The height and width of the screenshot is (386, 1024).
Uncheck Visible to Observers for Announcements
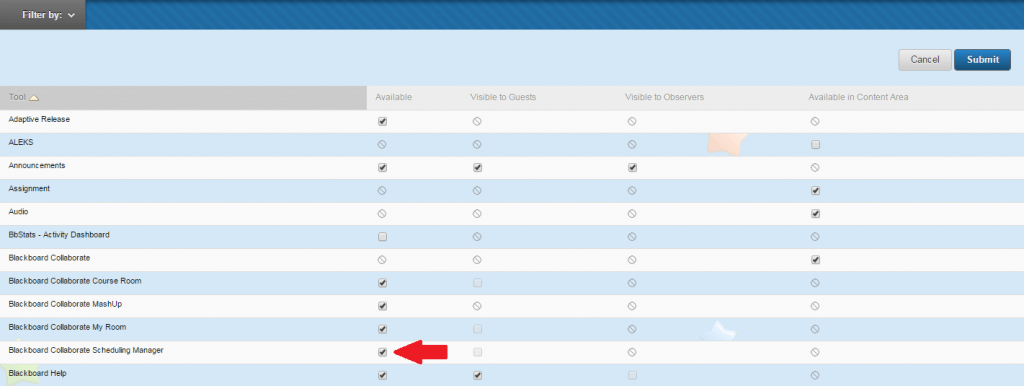pyautogui.click(x=632, y=167)
